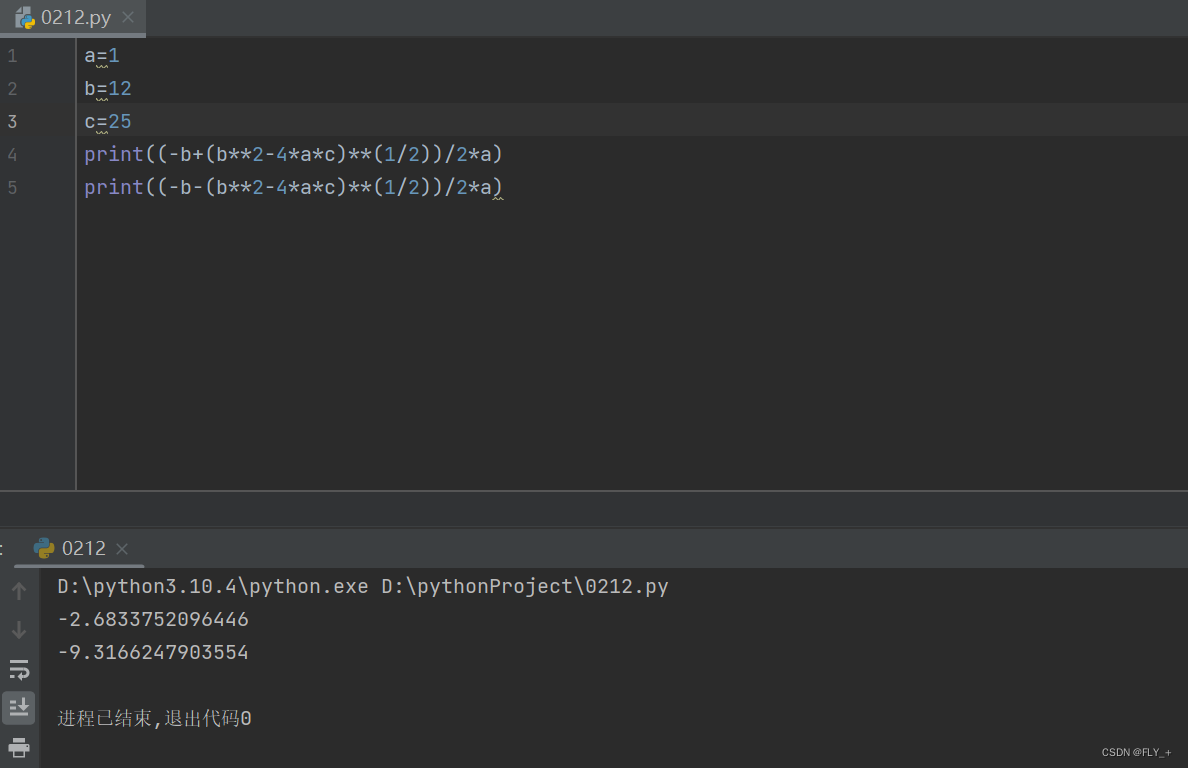Click the Up the Stack Trace arrow icon
The width and height of the screenshot is (1188, 768).
tap(19, 591)
